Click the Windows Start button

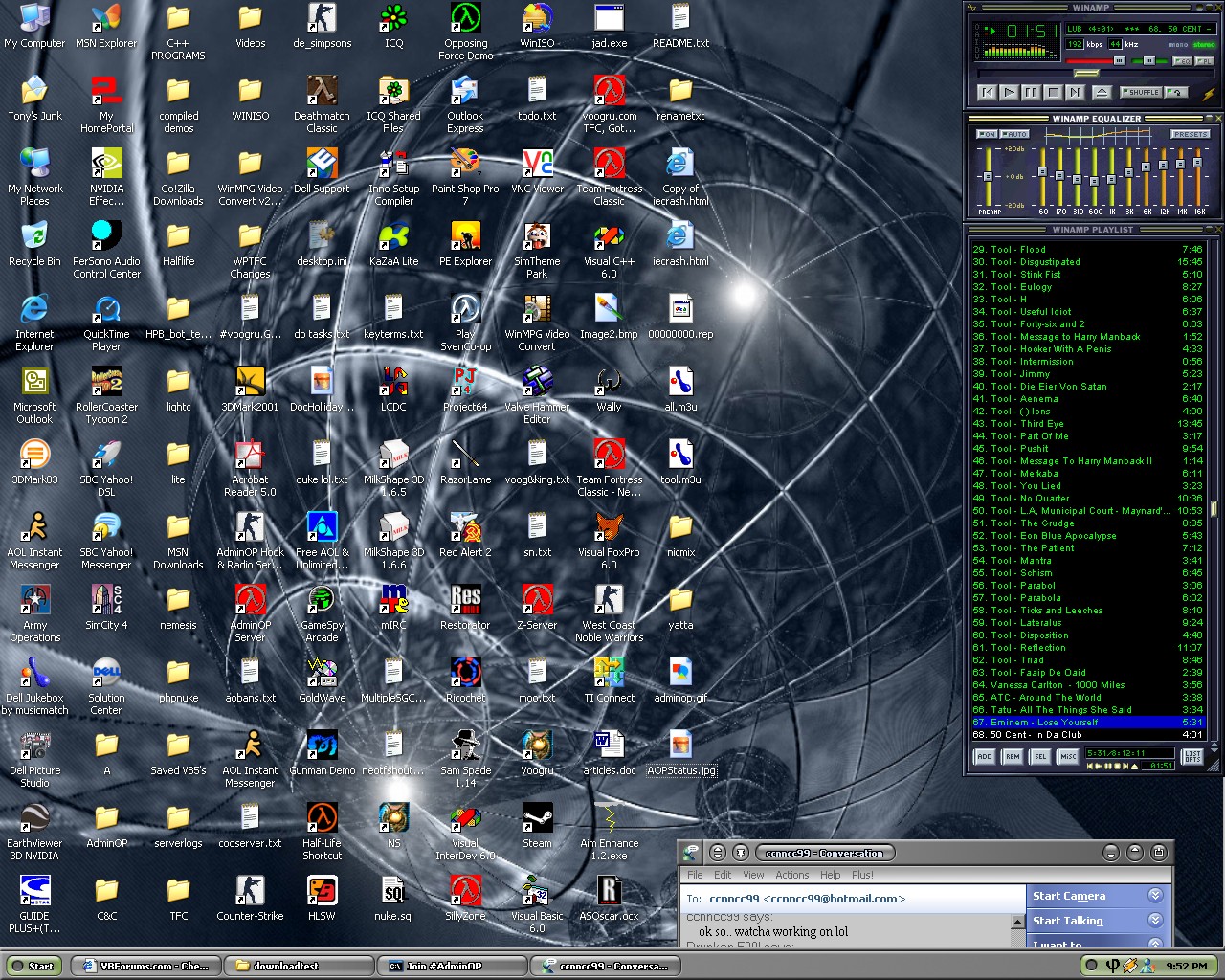tap(33, 966)
